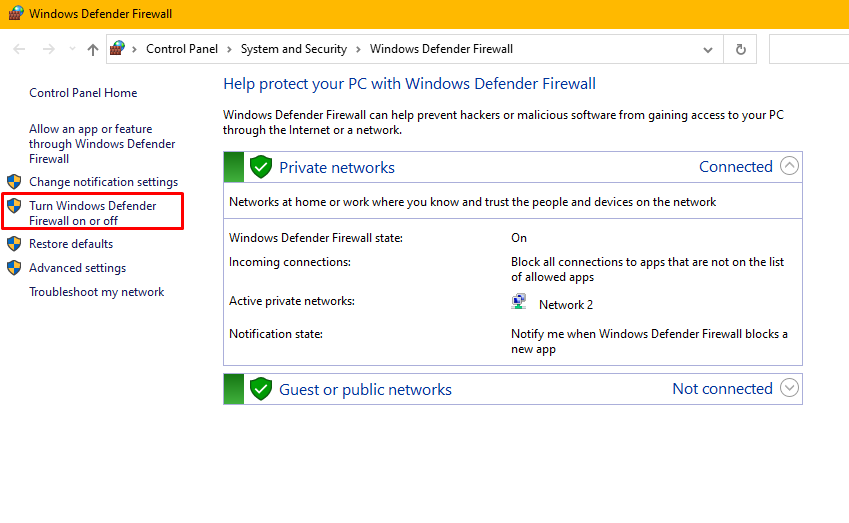Click green shield icon for Private networks
Viewport: 849px width, 523px height.
(260, 167)
